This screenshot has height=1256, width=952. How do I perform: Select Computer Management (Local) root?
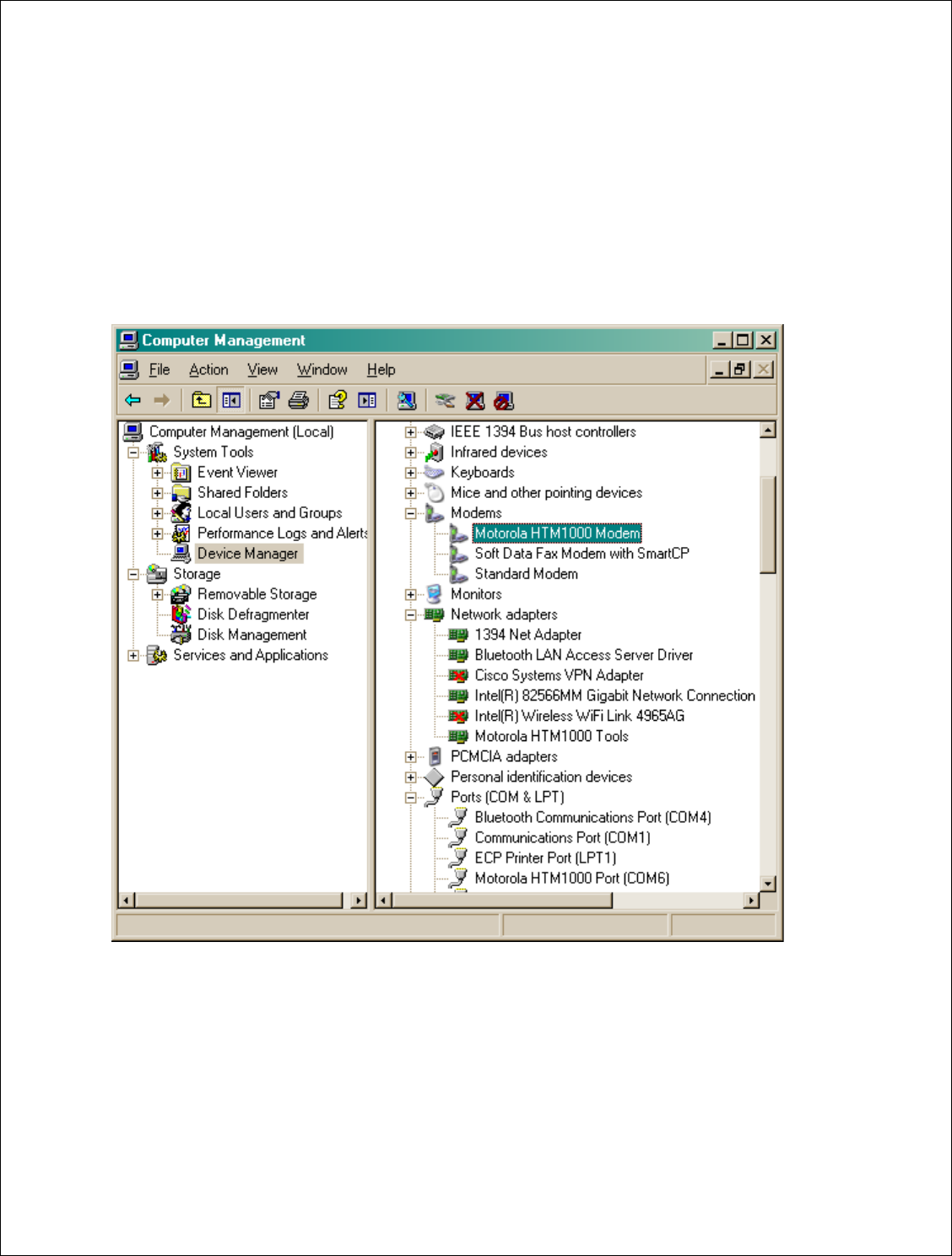click(241, 432)
